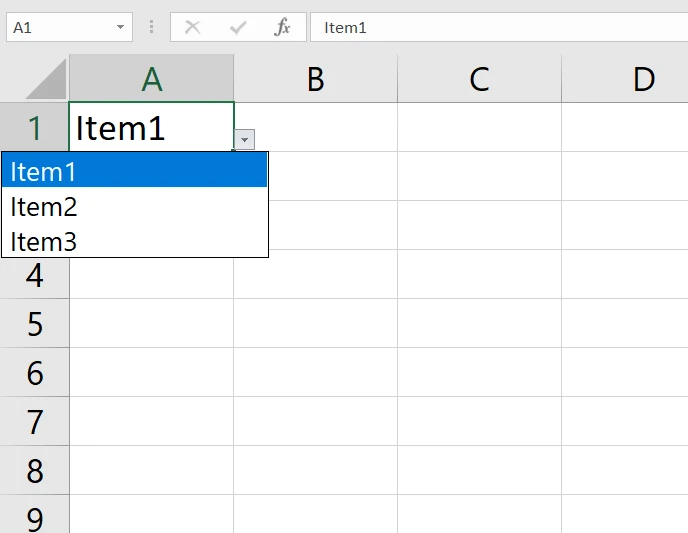Choose Item1 from the dropdown list

pyautogui.click(x=134, y=172)
